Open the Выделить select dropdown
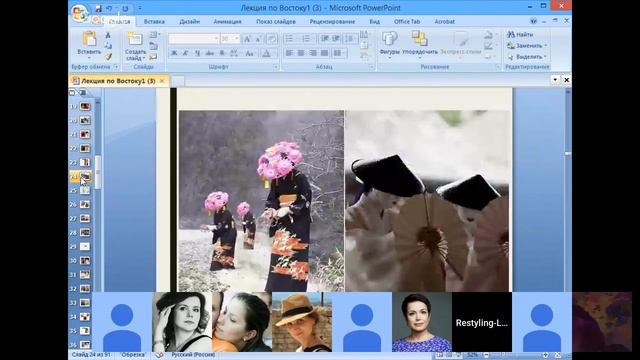Image resolution: width=640 pixels, height=360 pixels. pos(527,57)
